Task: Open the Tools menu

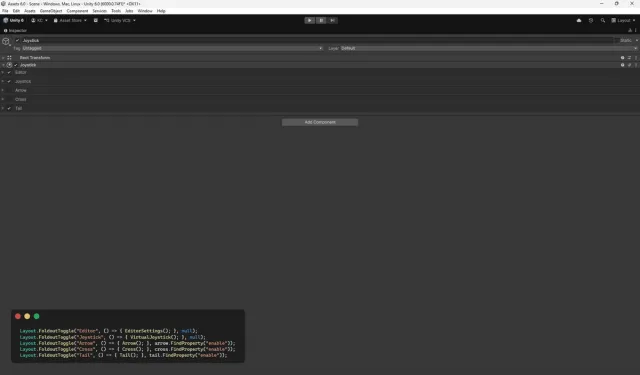Action: click(x=116, y=11)
